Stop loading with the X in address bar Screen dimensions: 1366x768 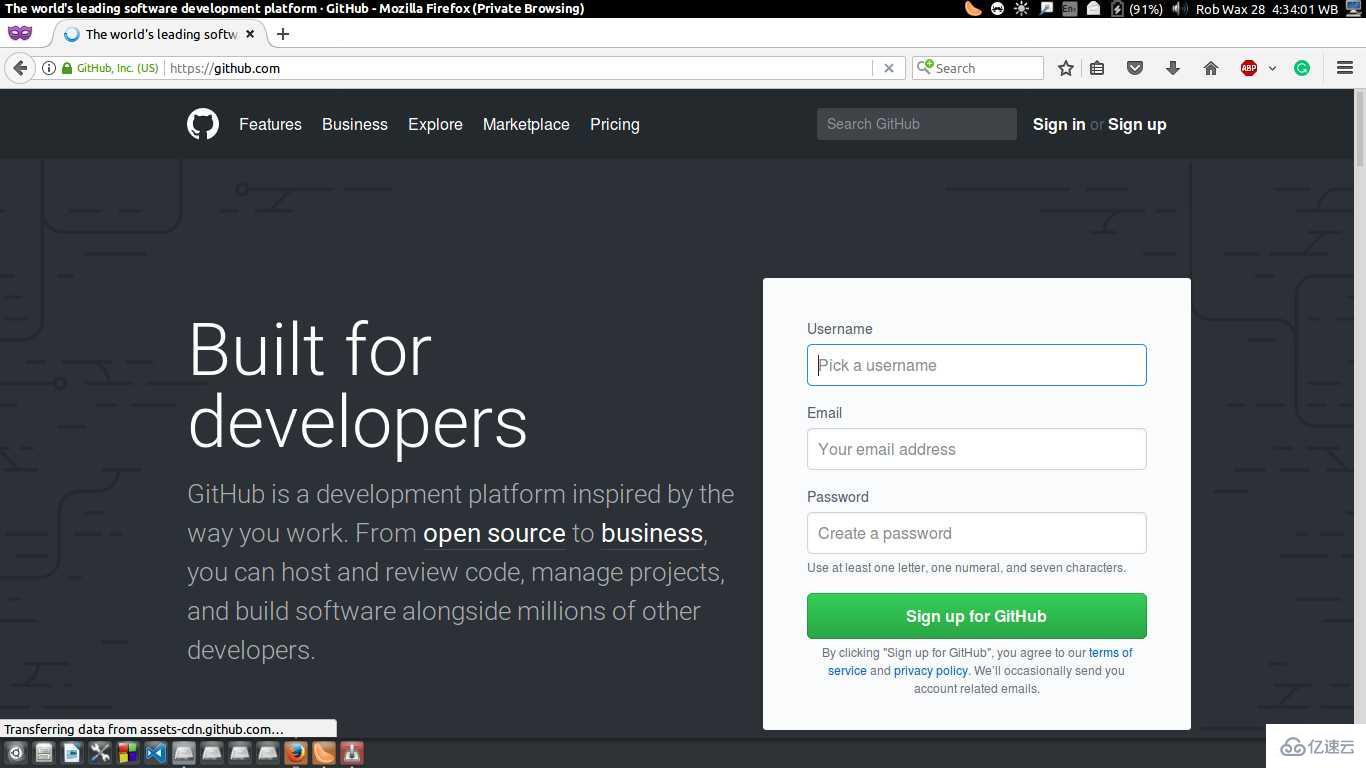[x=889, y=68]
